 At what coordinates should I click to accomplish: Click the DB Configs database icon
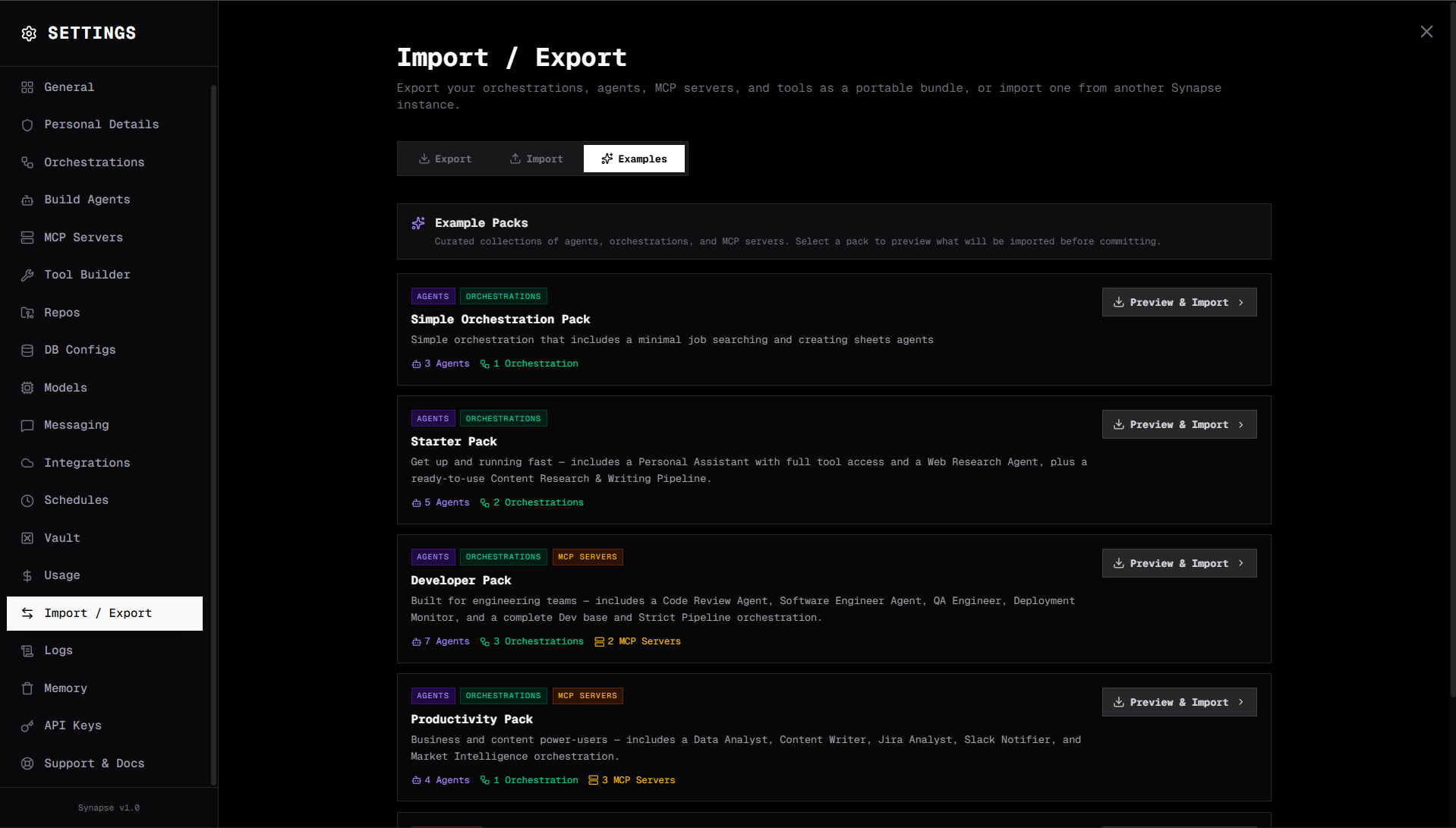[27, 351]
